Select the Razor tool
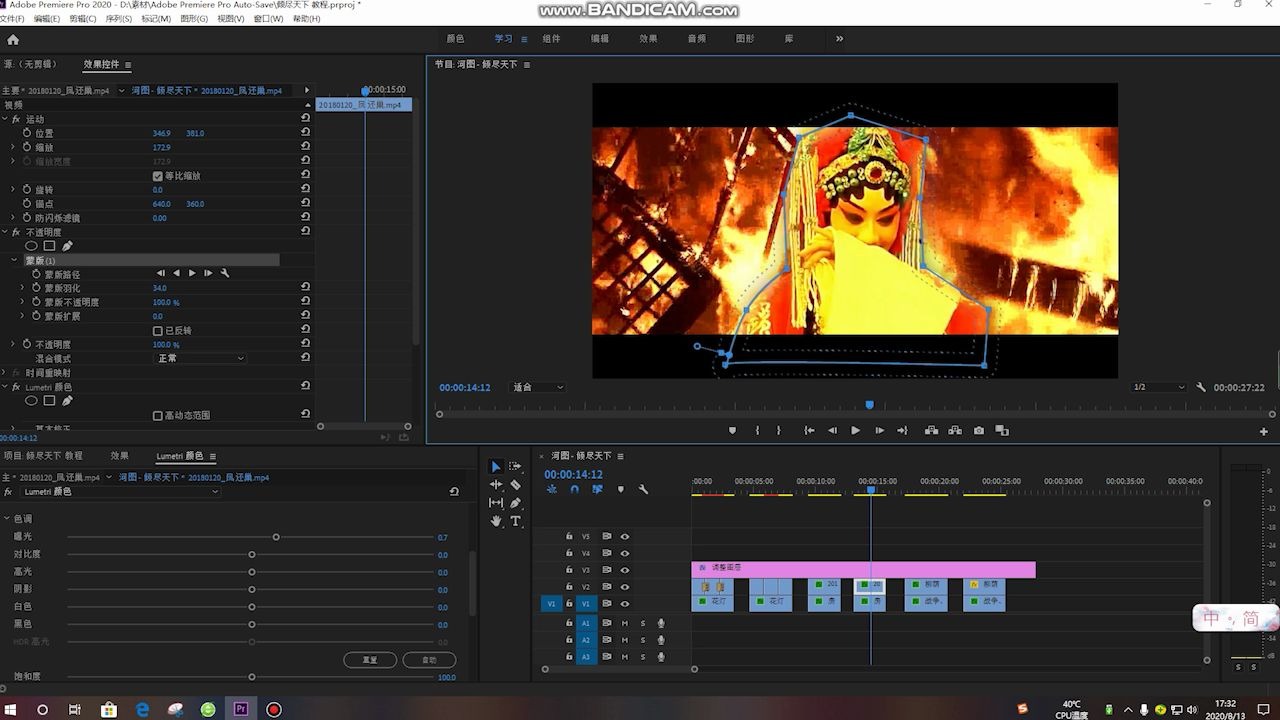 click(515, 485)
